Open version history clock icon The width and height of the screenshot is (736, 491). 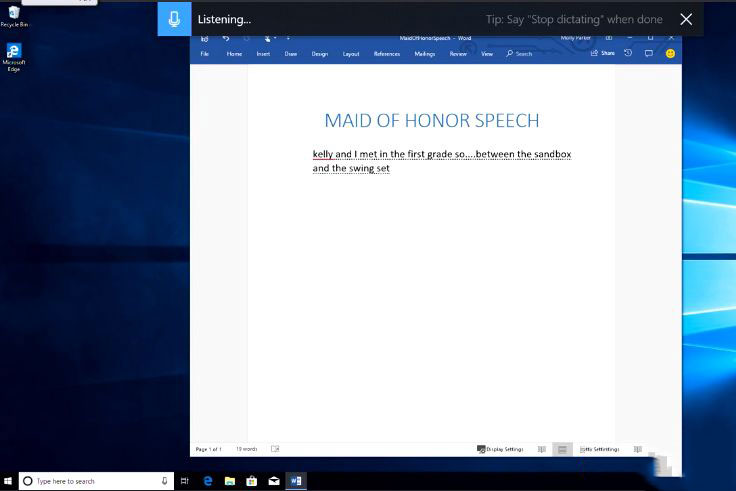628,53
